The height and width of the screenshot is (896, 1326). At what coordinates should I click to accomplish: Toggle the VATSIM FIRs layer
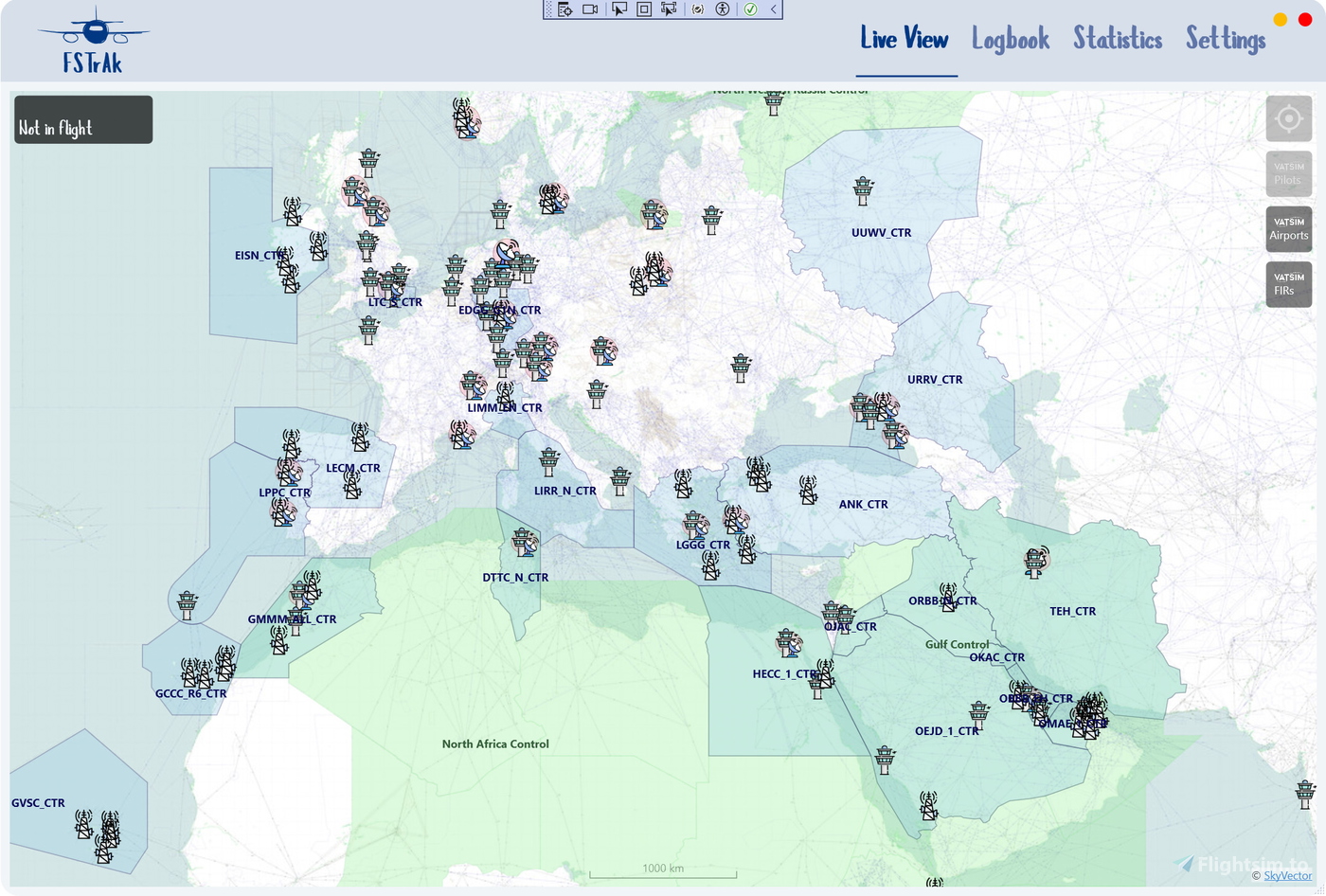[1288, 284]
